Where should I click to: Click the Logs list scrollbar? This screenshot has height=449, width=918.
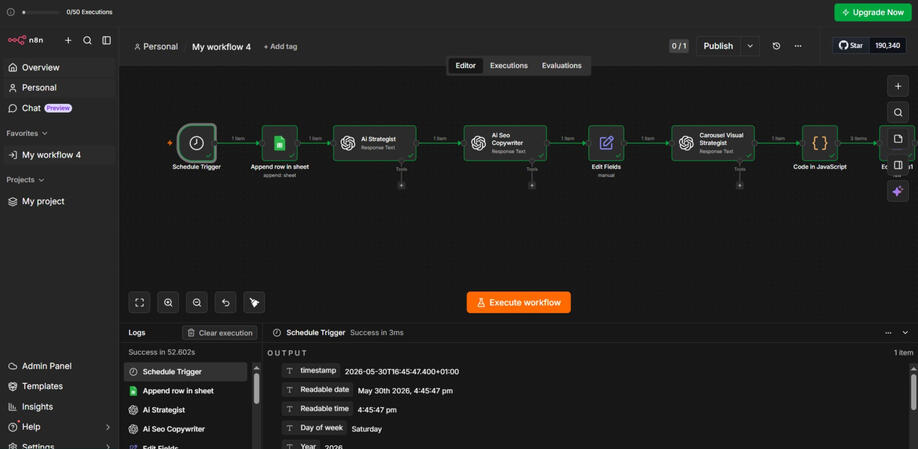[x=256, y=389]
